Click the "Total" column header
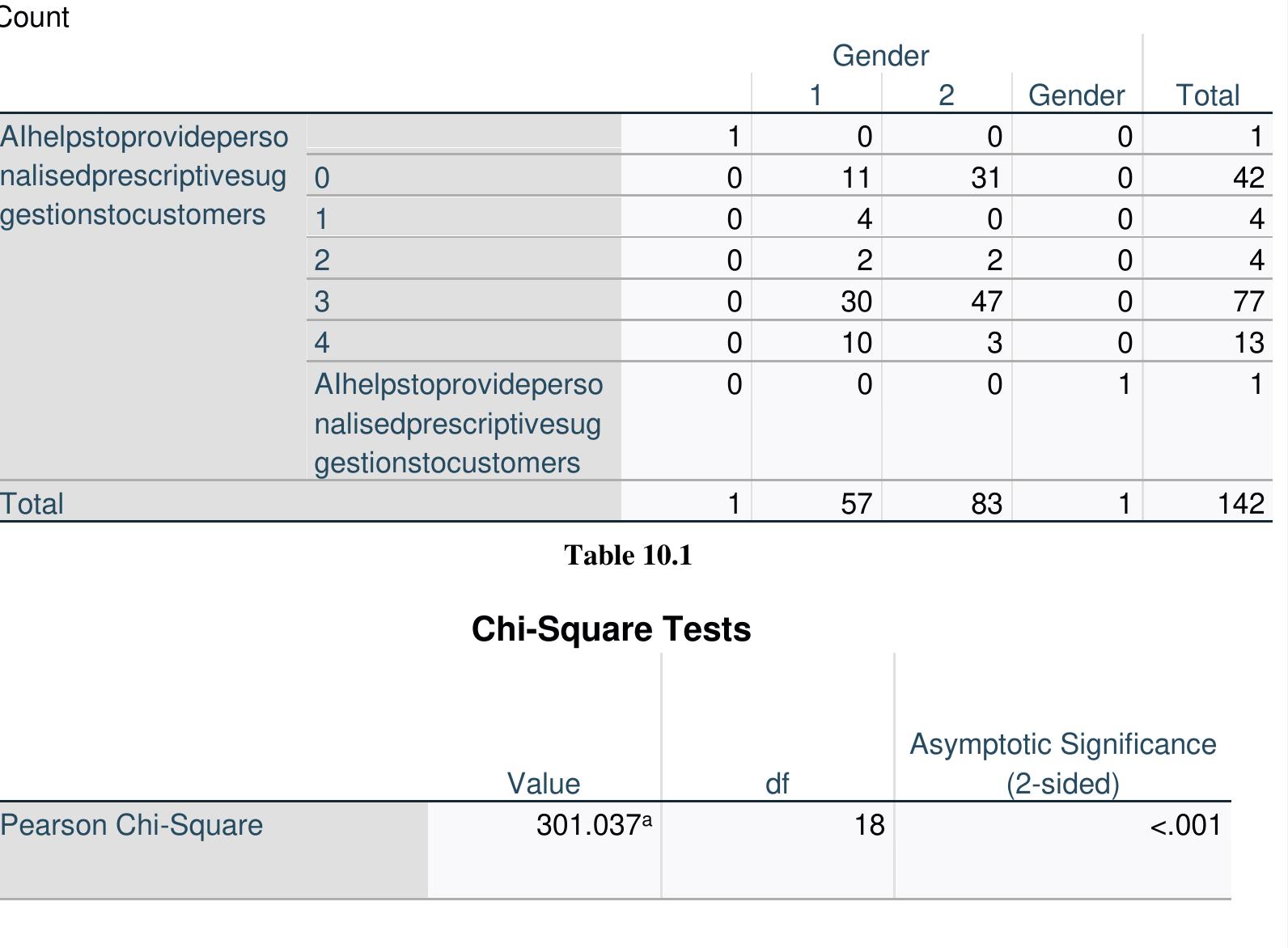1288x948 pixels. coord(1207,95)
